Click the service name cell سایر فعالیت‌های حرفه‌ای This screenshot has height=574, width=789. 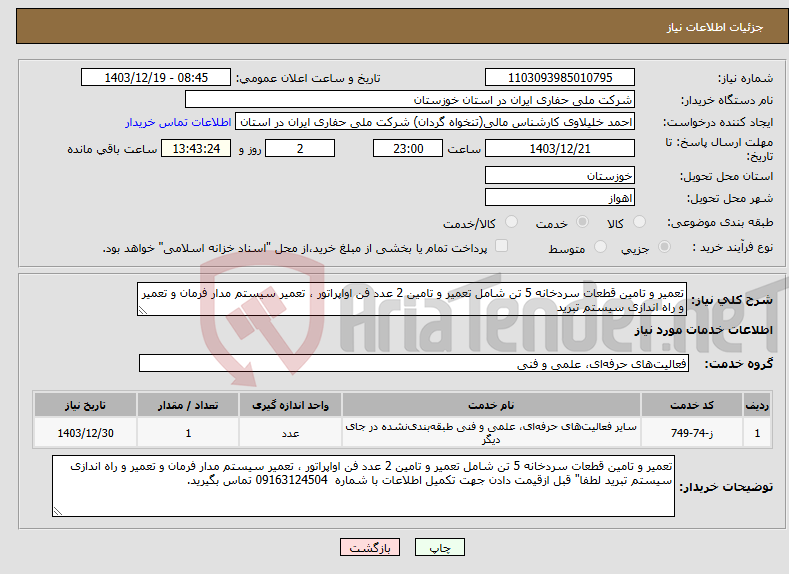pyautogui.click(x=491, y=433)
